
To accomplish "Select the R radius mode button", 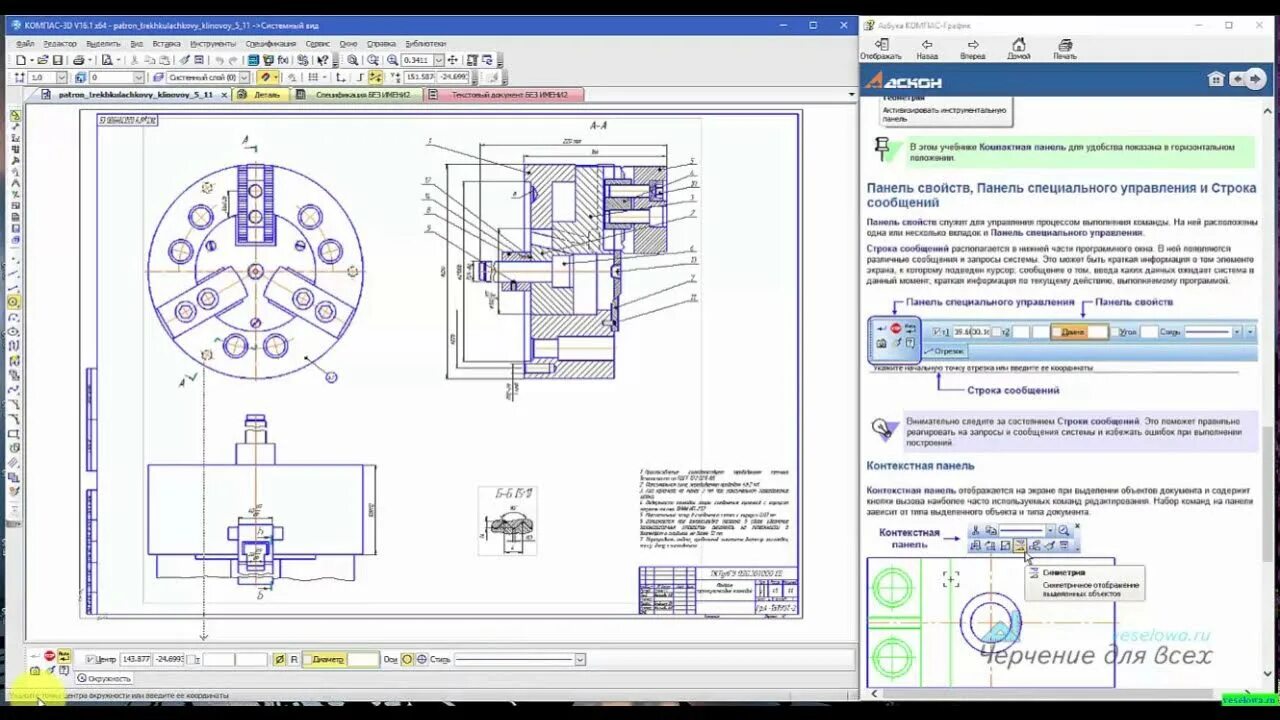I will [294, 659].
